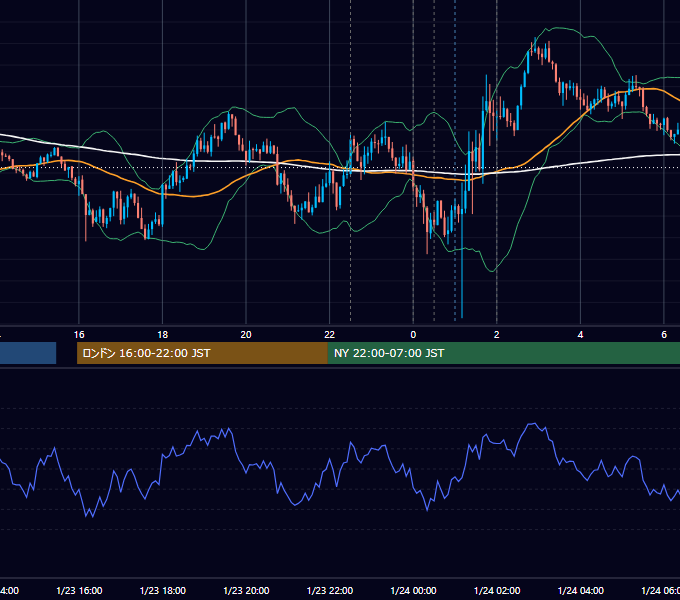Select the hour label 4 on chart axis
This screenshot has width=680, height=600.
(x=580, y=334)
